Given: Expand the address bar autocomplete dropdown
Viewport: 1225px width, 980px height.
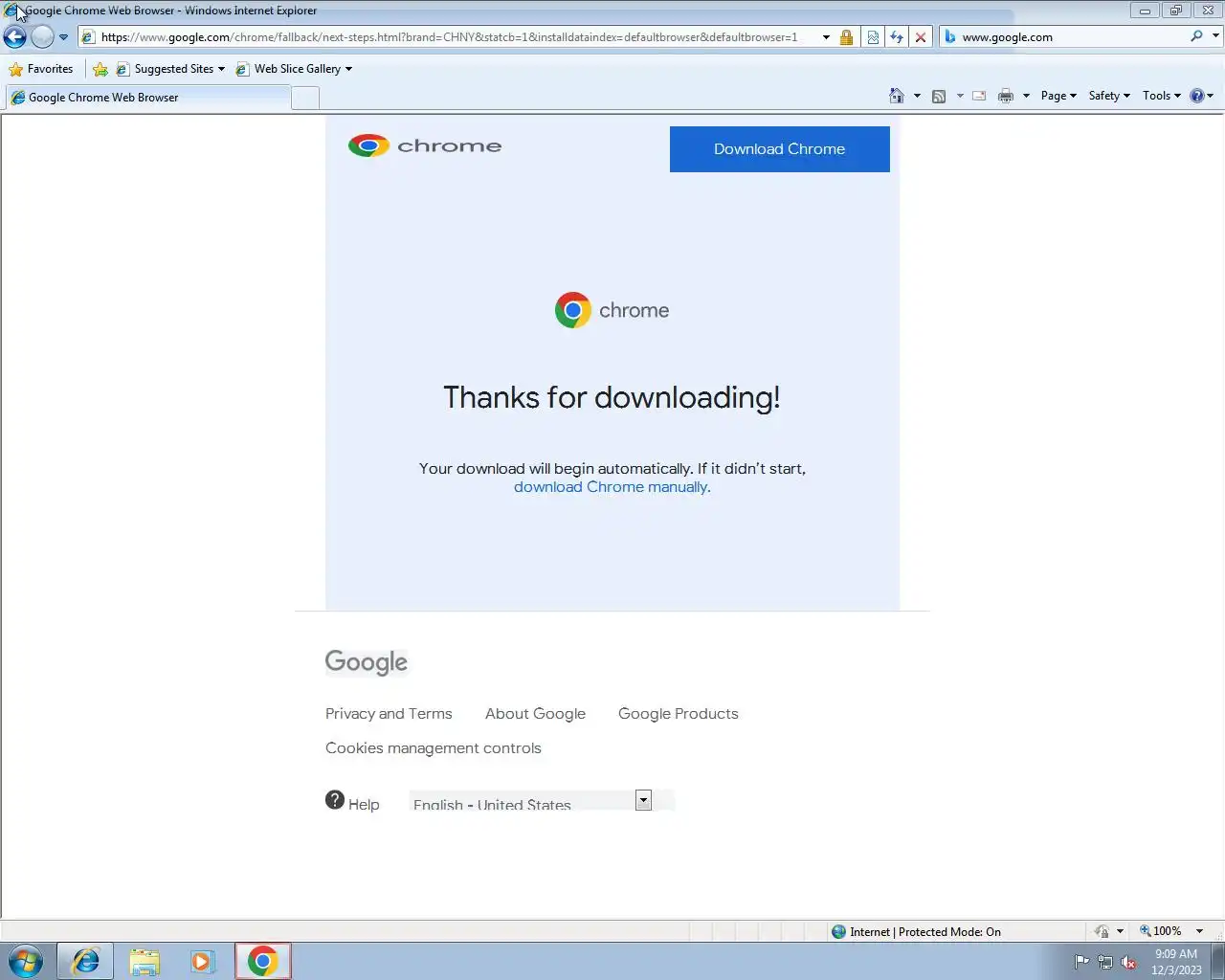Looking at the screenshot, I should point(826,37).
